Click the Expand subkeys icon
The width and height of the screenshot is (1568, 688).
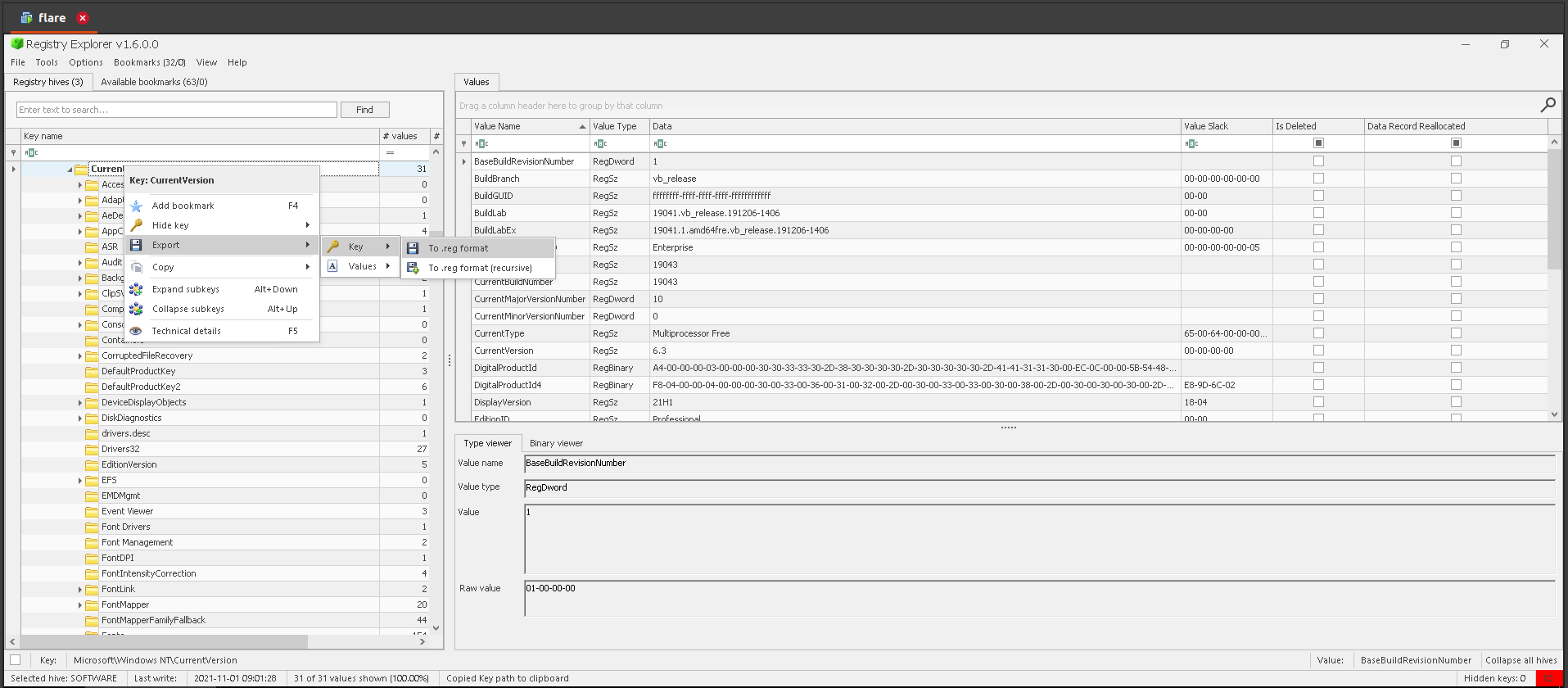pos(137,289)
